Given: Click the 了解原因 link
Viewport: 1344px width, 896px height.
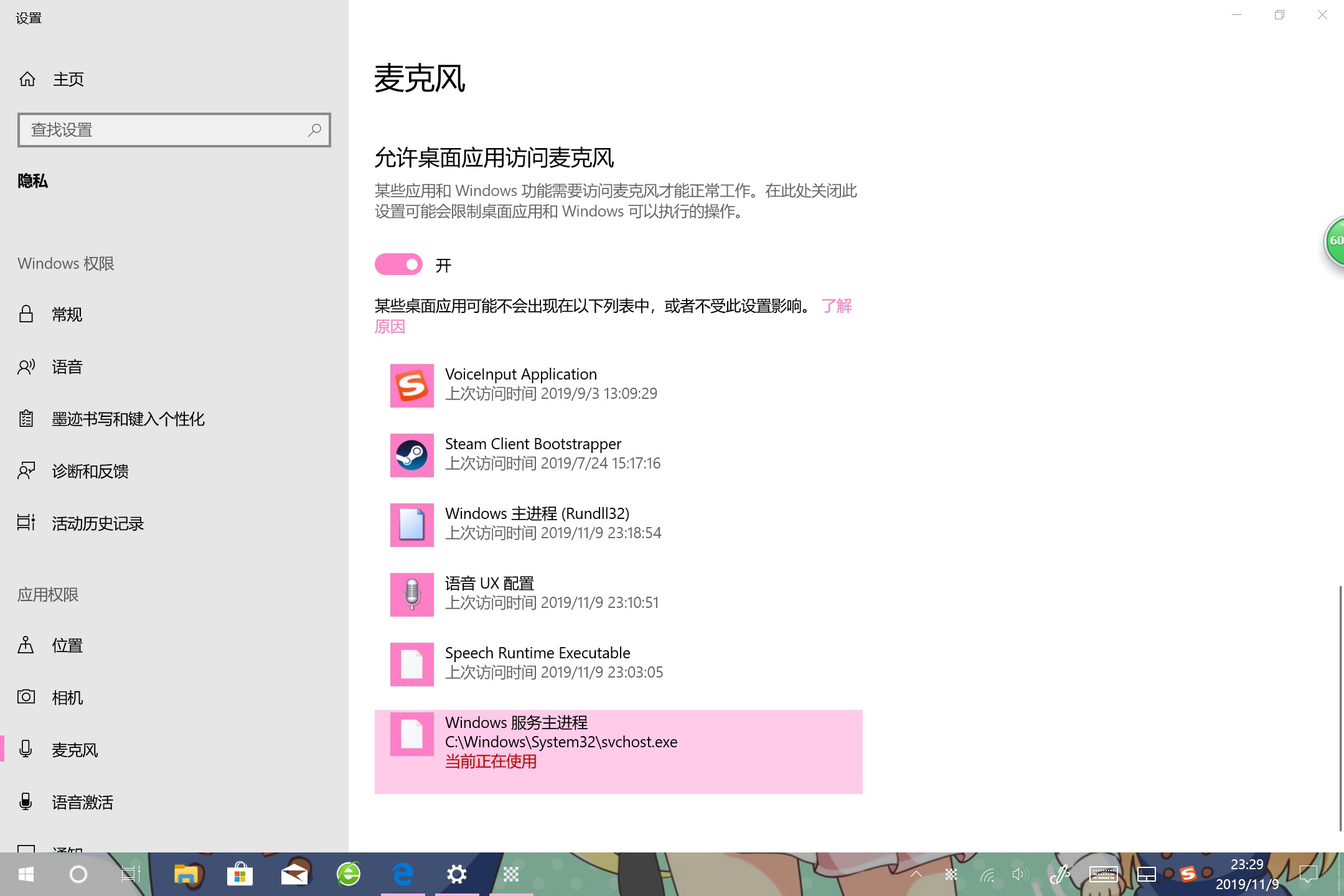Looking at the screenshot, I should [x=836, y=306].
